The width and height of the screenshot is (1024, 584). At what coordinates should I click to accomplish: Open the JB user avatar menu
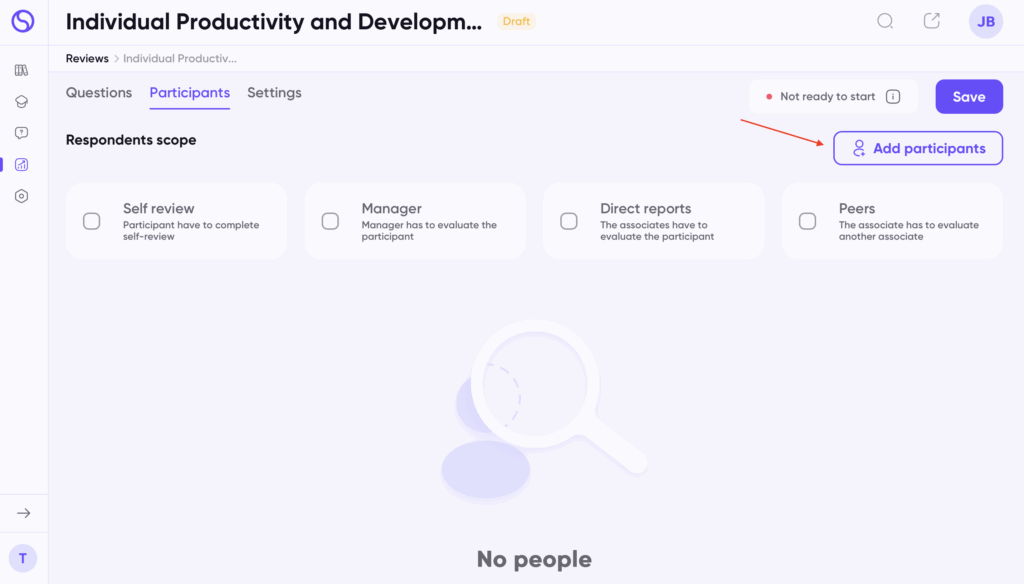click(x=985, y=21)
